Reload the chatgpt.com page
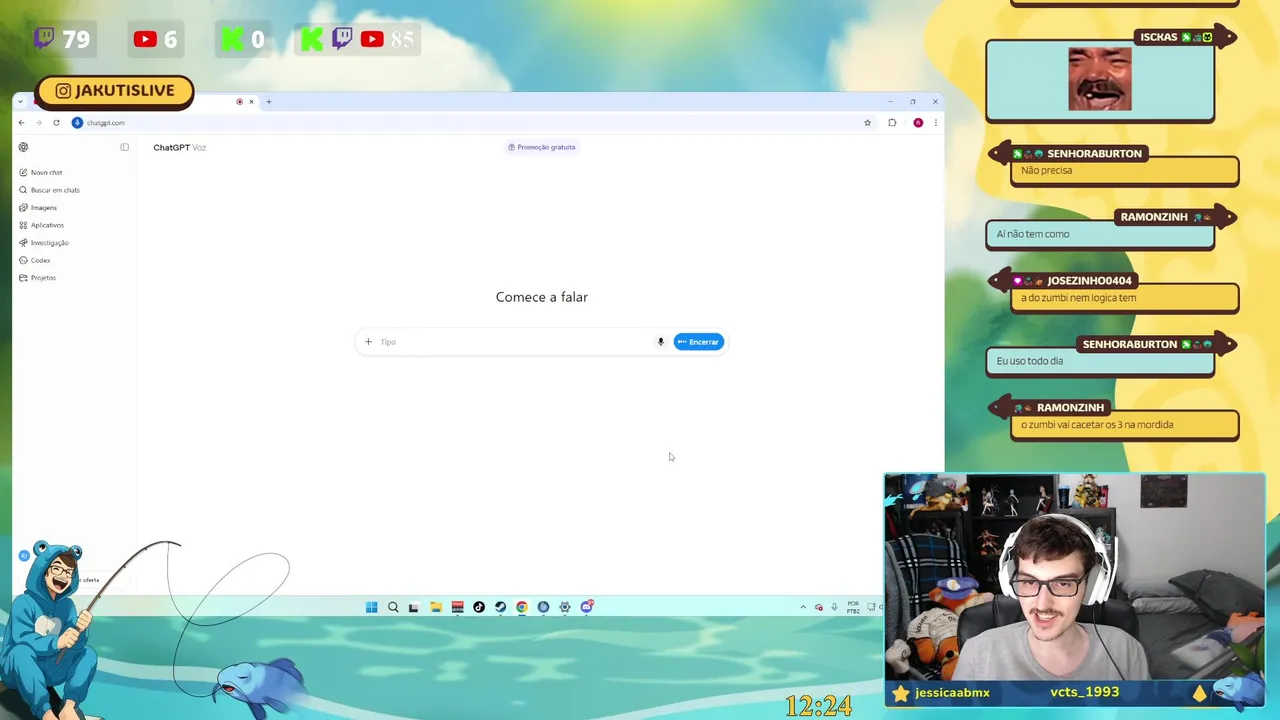 pos(56,123)
